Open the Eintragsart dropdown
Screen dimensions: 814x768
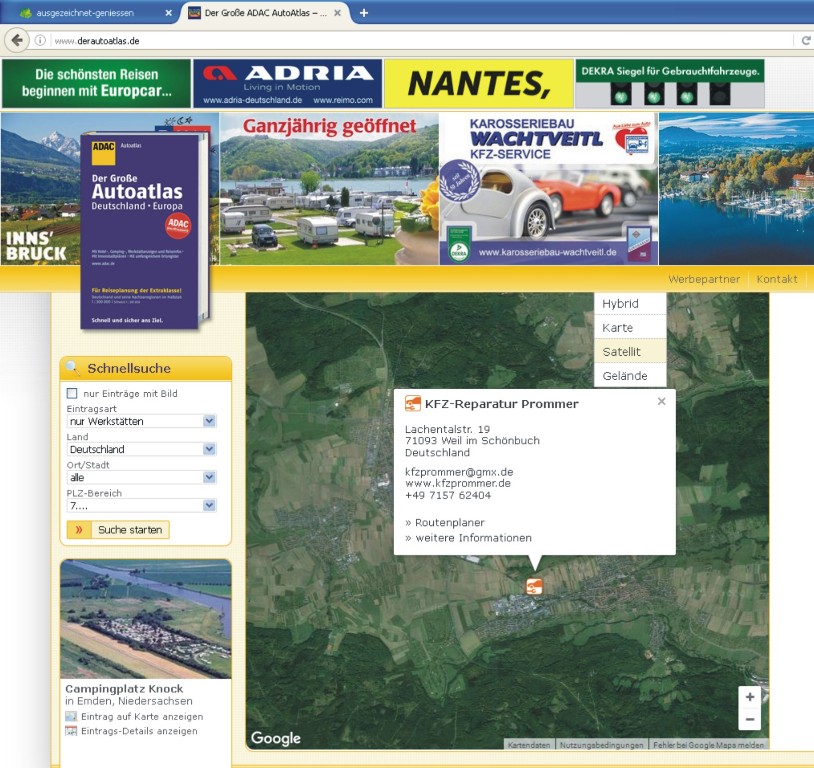[x=142, y=421]
